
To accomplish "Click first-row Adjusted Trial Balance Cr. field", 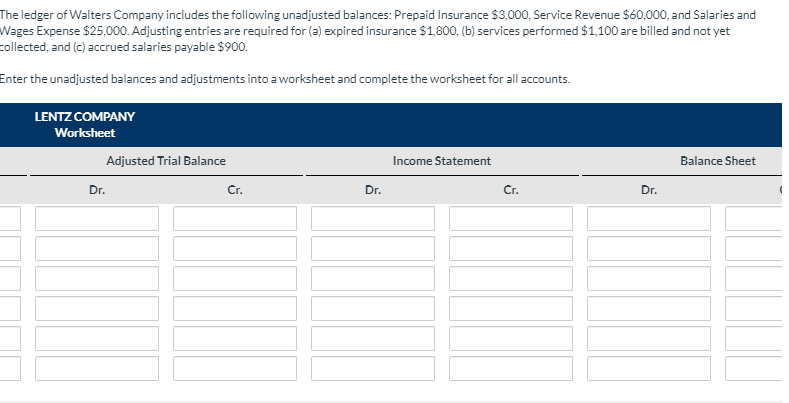I will (235, 218).
